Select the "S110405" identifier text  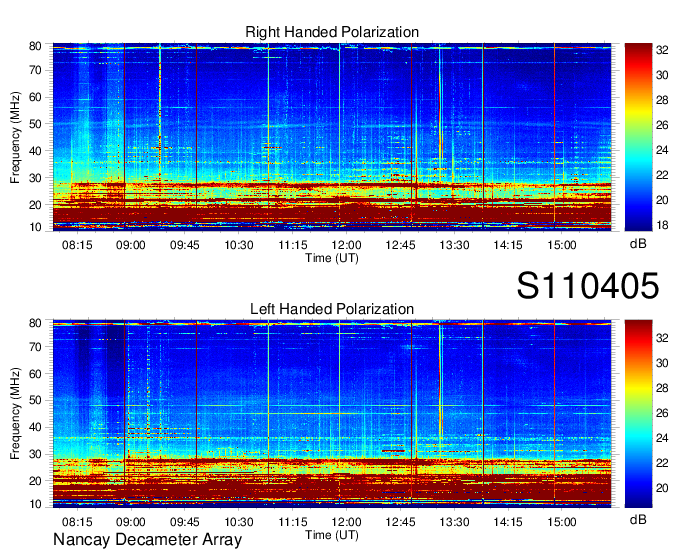tap(588, 286)
